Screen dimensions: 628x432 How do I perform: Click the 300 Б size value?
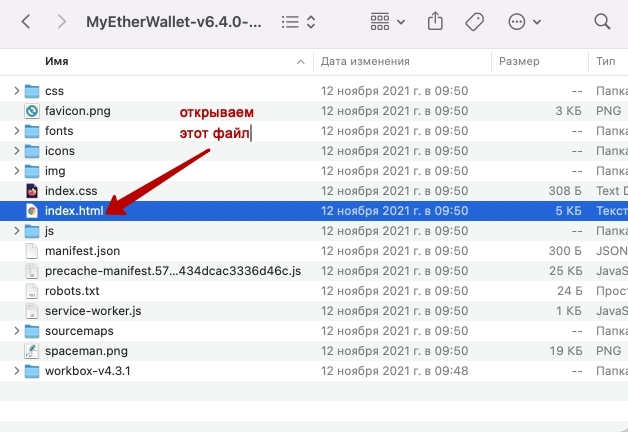tap(565, 251)
